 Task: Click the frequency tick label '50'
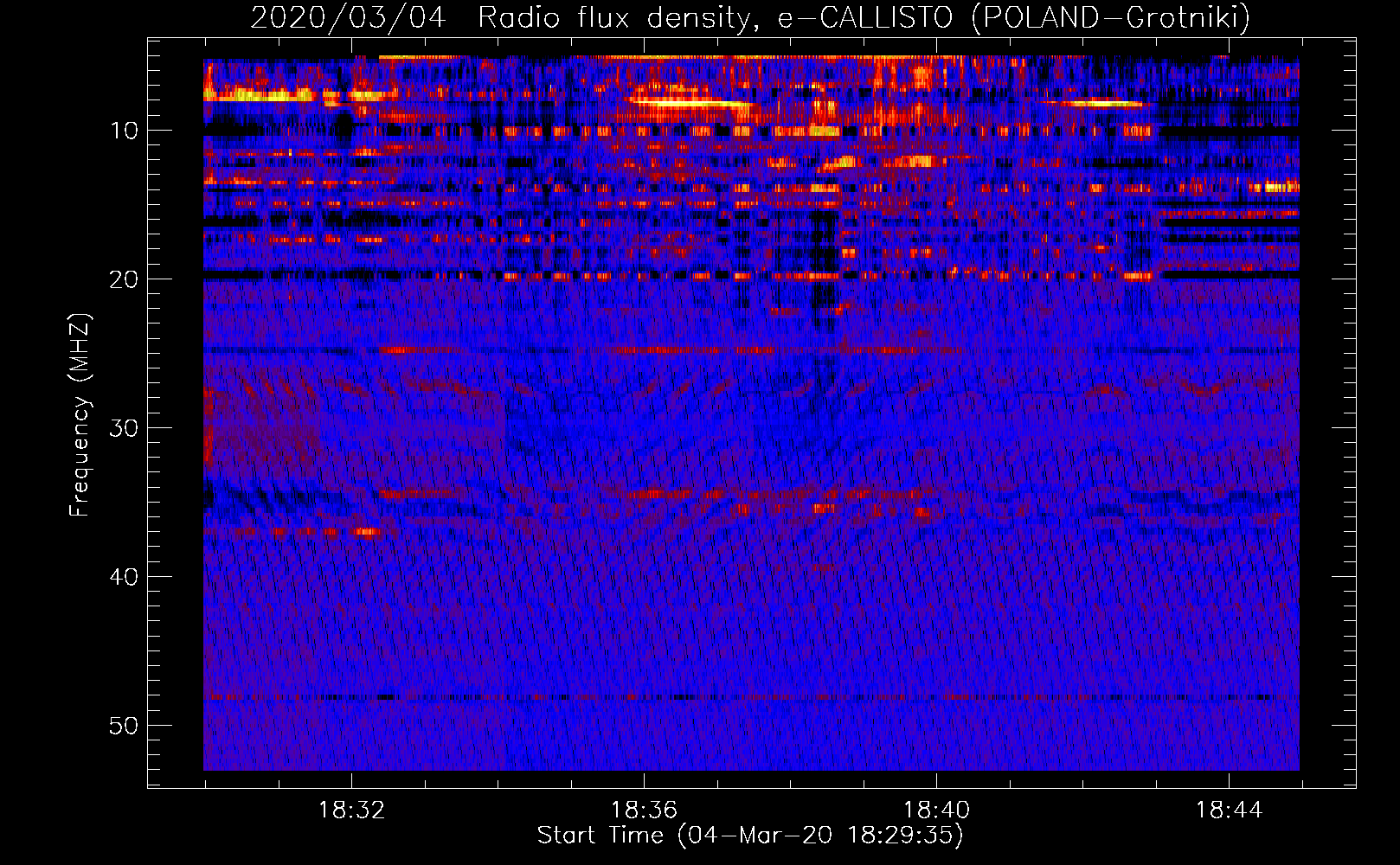click(x=125, y=726)
